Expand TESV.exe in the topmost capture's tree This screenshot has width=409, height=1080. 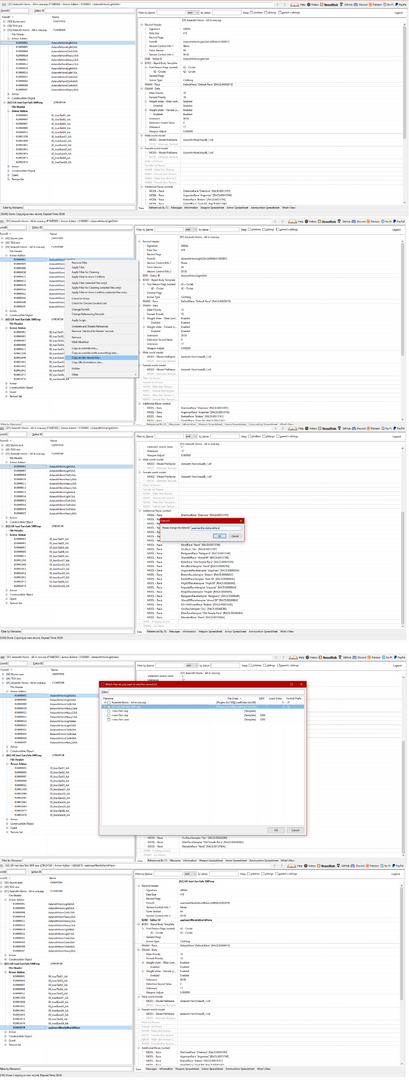coord(4,25)
